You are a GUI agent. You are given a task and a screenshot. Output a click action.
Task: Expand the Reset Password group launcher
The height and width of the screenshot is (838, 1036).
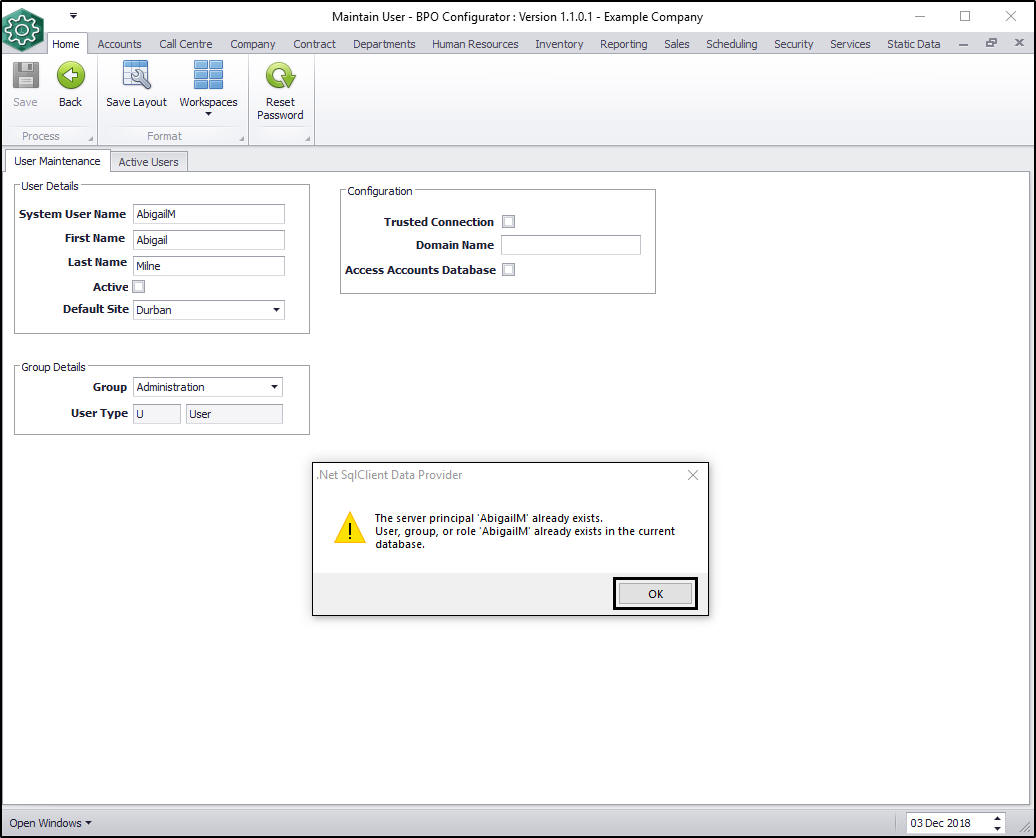click(308, 139)
